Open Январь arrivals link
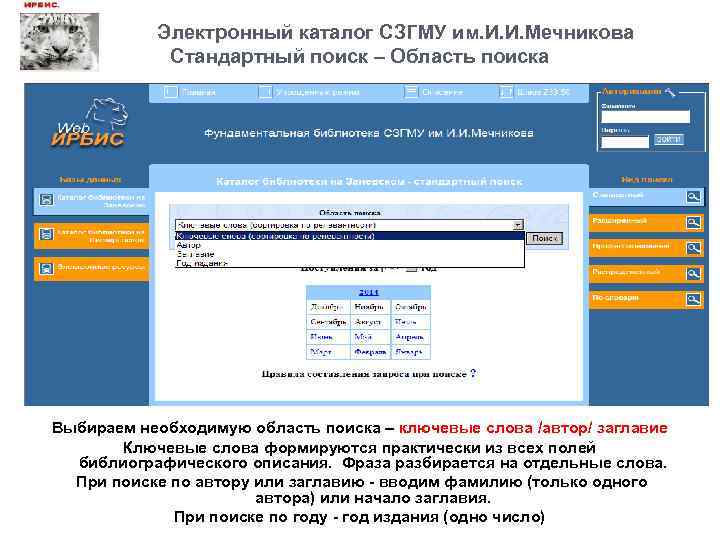The height and width of the screenshot is (540, 720). point(409,352)
